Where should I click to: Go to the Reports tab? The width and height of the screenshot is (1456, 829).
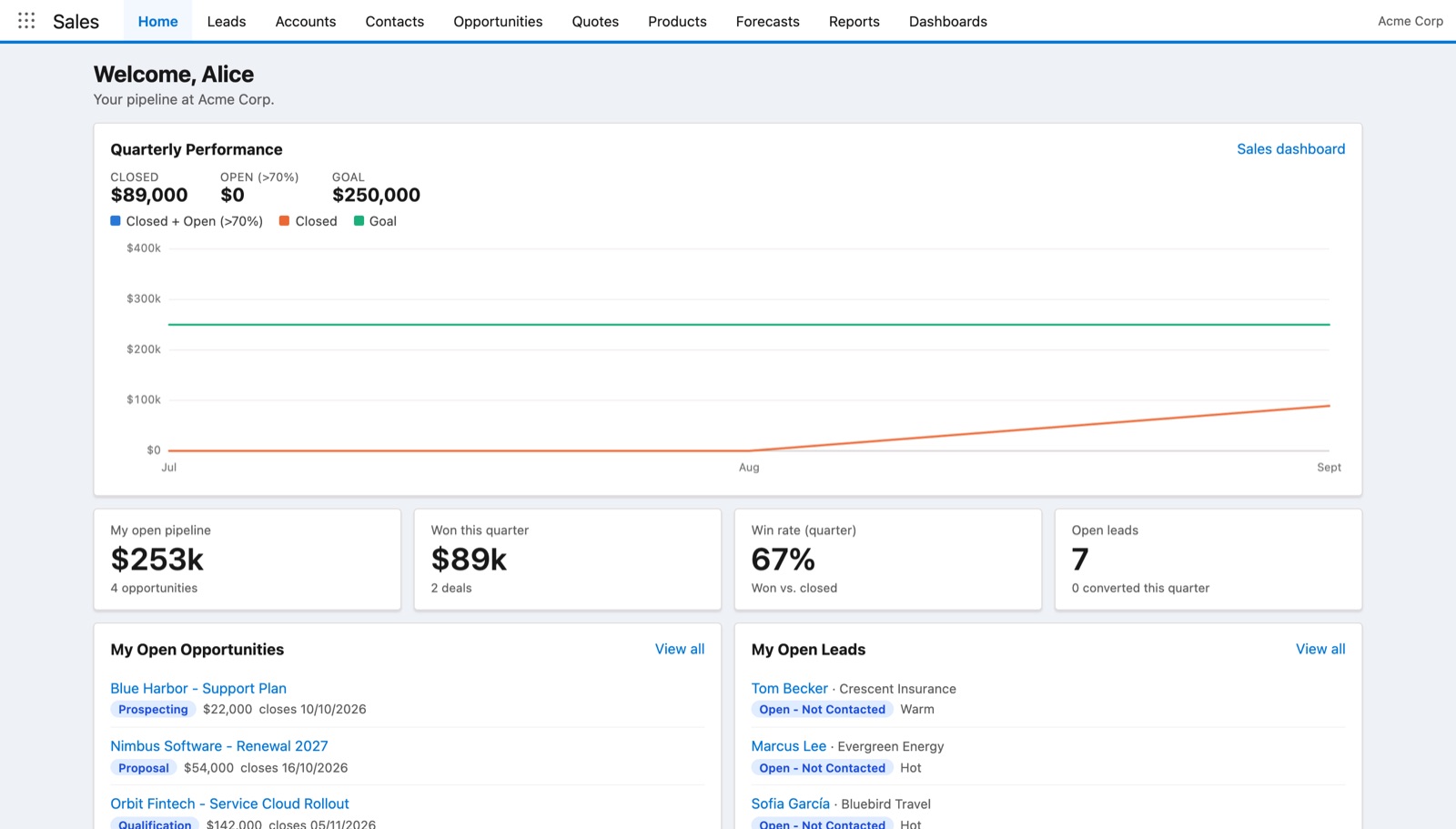854,21
